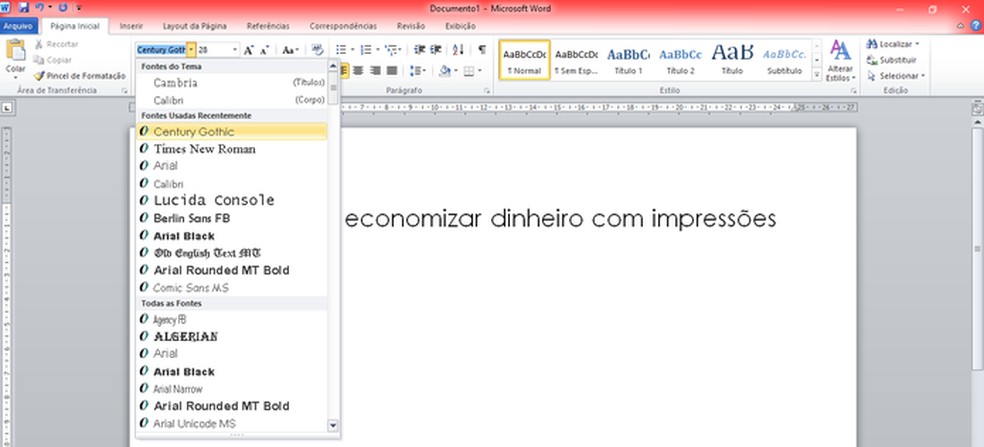984x447 pixels.
Task: Switch to the Referências tab
Action: tap(268, 26)
